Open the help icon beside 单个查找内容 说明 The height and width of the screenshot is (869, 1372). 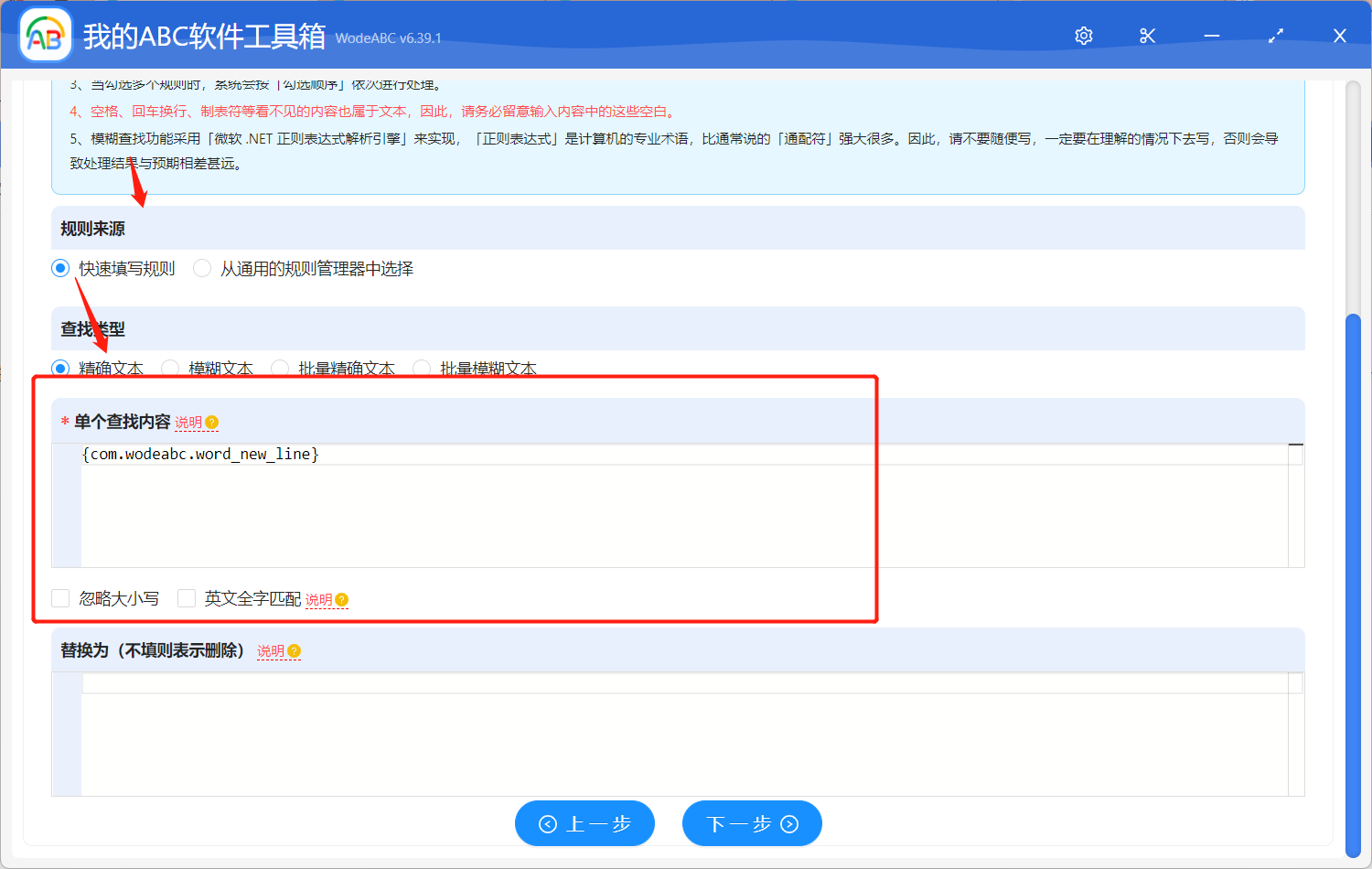click(211, 422)
